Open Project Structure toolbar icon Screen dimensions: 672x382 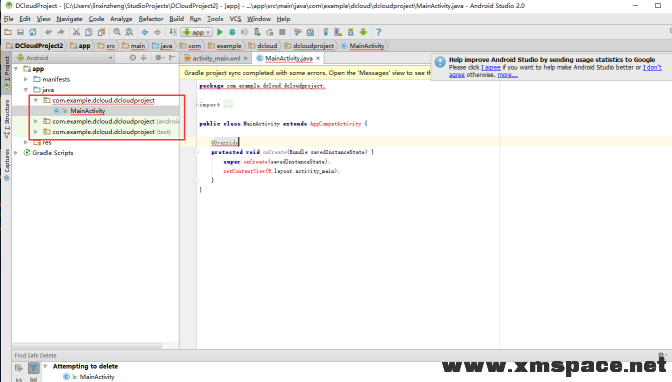click(x=310, y=32)
